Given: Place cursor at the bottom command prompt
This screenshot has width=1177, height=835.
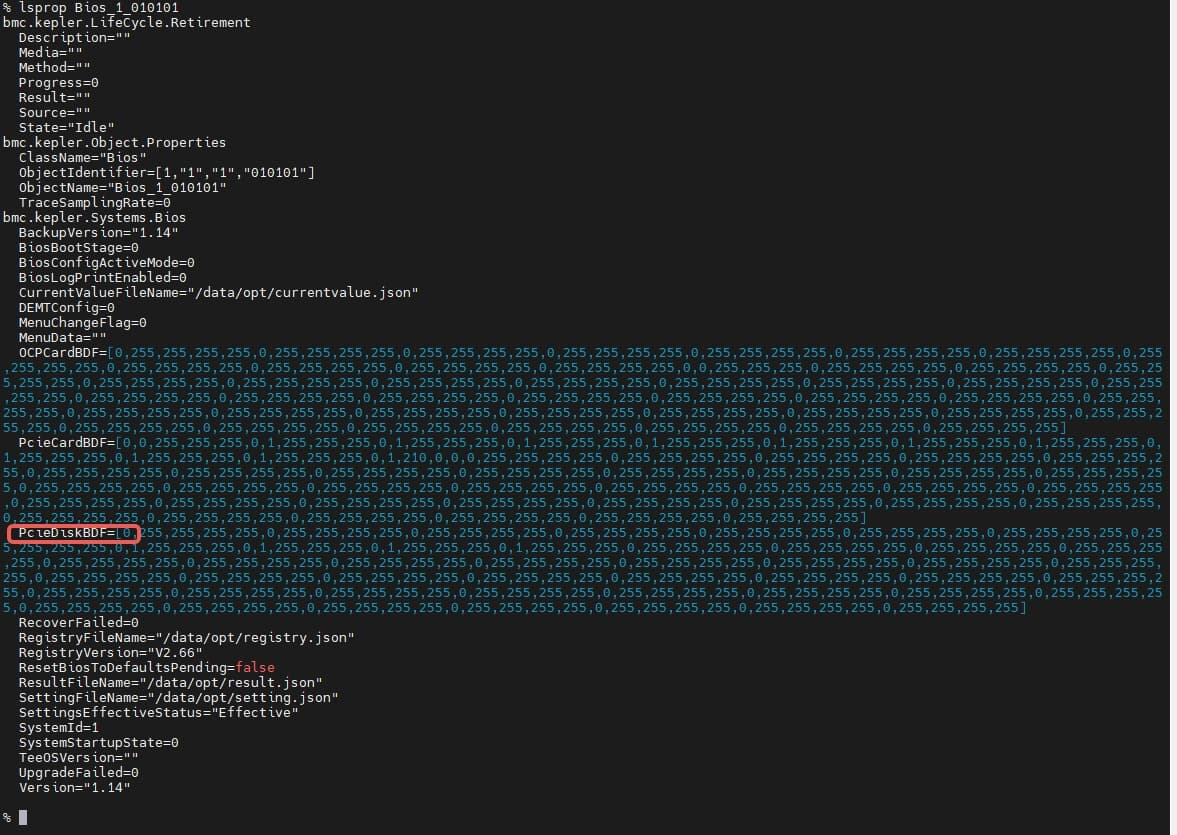Looking at the screenshot, I should pyautogui.click(x=22, y=818).
